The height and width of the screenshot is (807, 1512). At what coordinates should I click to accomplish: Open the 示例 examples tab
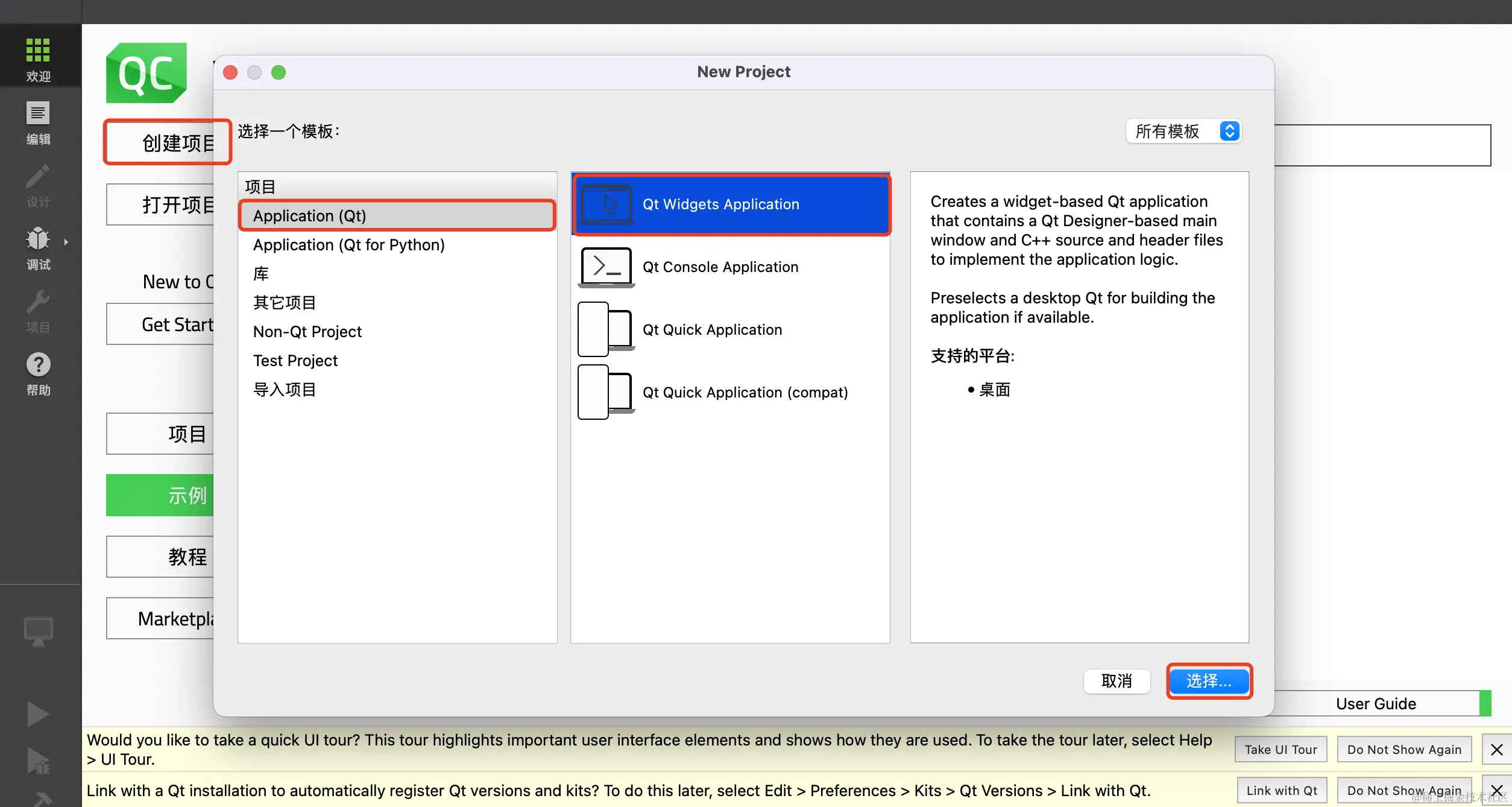click(x=161, y=495)
